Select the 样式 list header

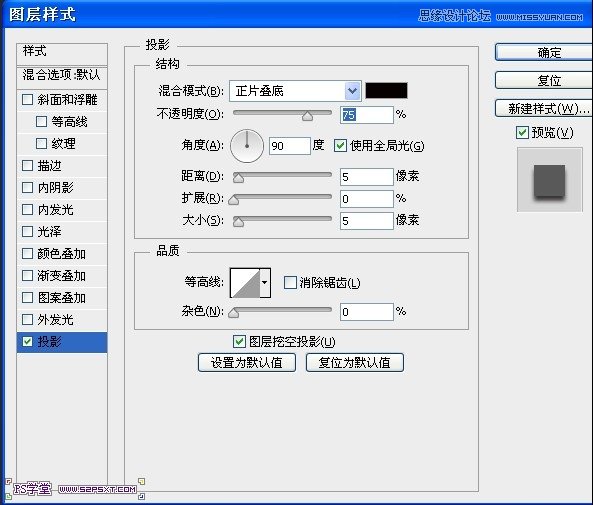62,54
